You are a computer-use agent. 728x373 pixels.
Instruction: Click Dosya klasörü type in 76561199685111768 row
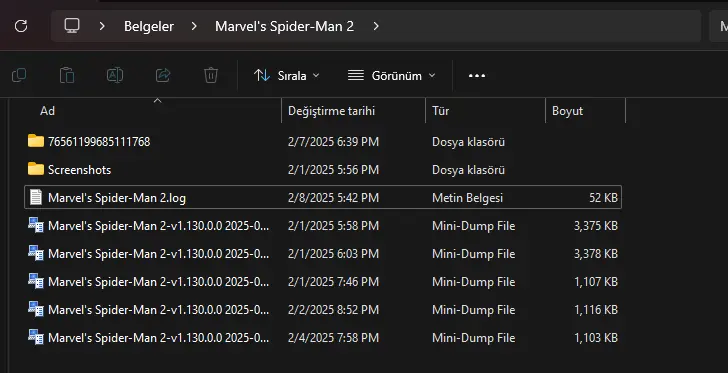click(468, 142)
